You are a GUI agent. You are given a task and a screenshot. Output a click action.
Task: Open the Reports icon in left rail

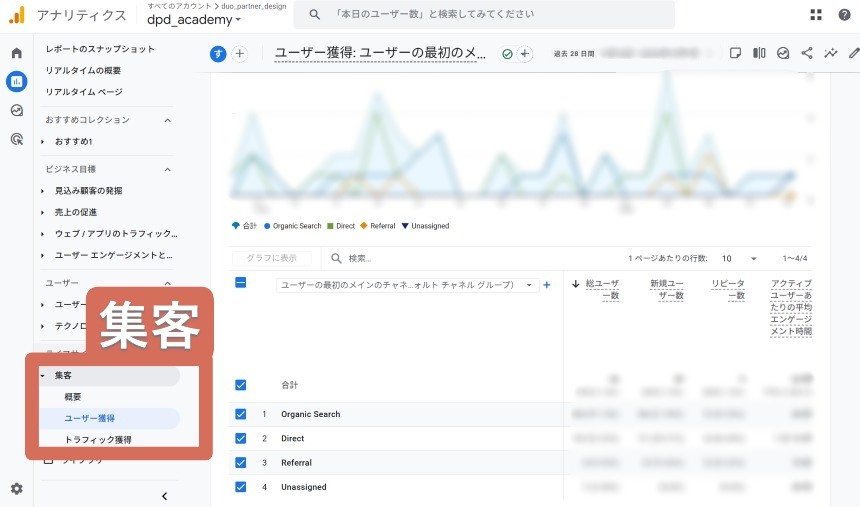pyautogui.click(x=16, y=81)
